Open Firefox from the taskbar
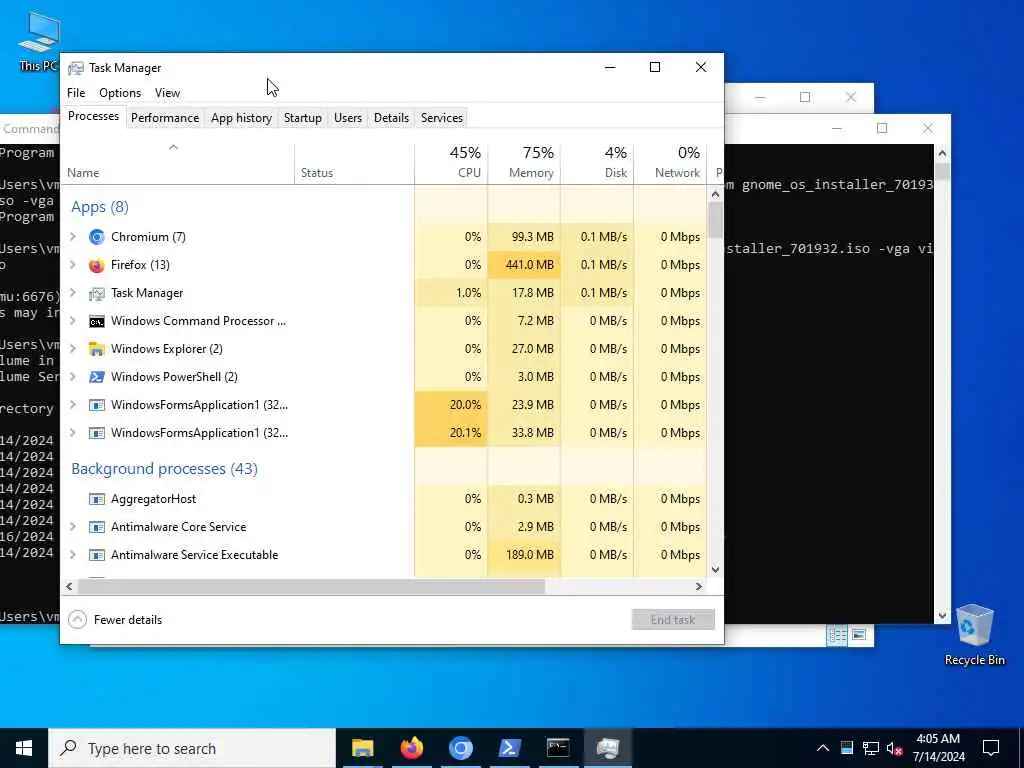The height and width of the screenshot is (768, 1024). click(411, 748)
